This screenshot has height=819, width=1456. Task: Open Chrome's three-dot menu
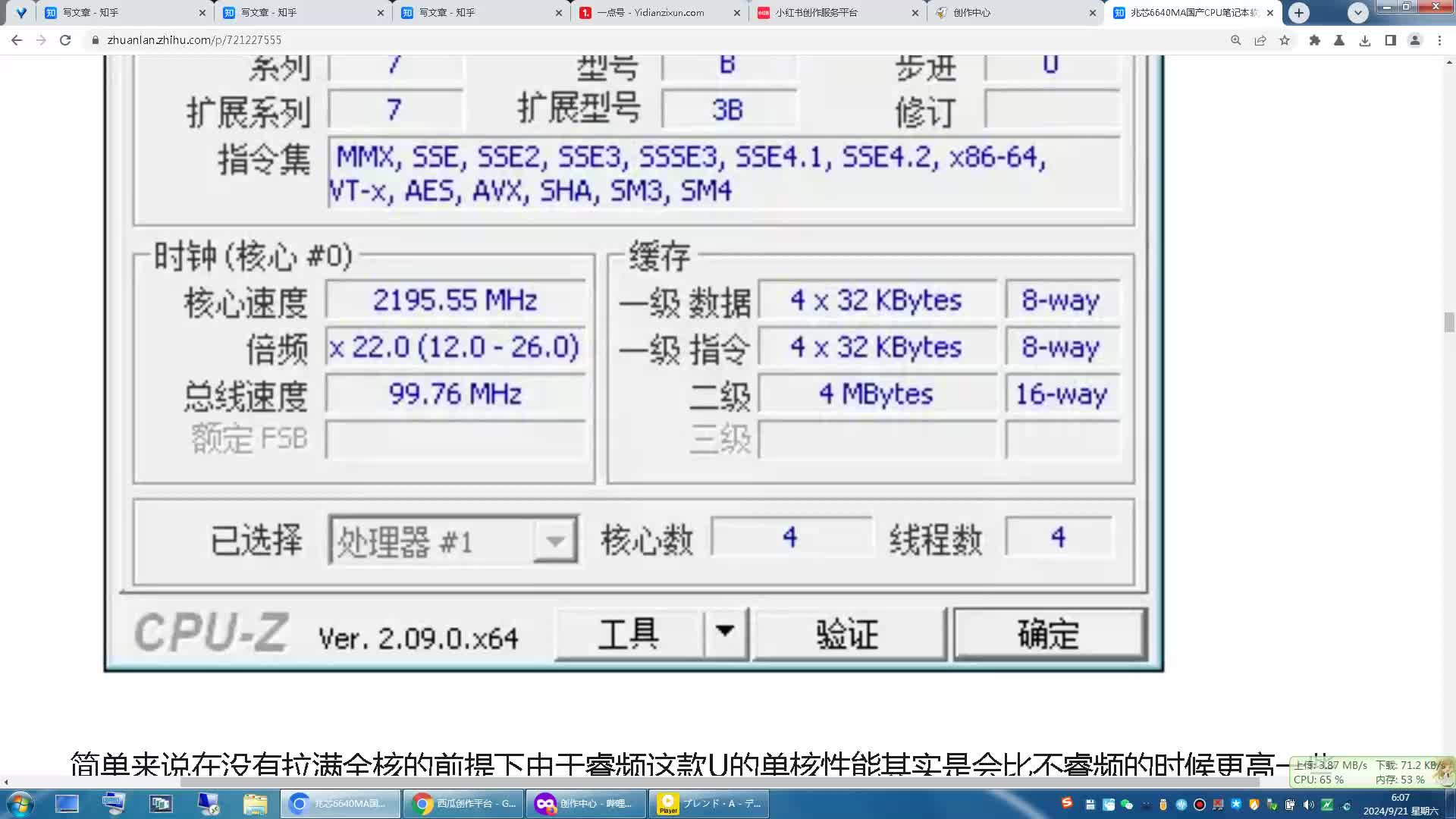1439,41
